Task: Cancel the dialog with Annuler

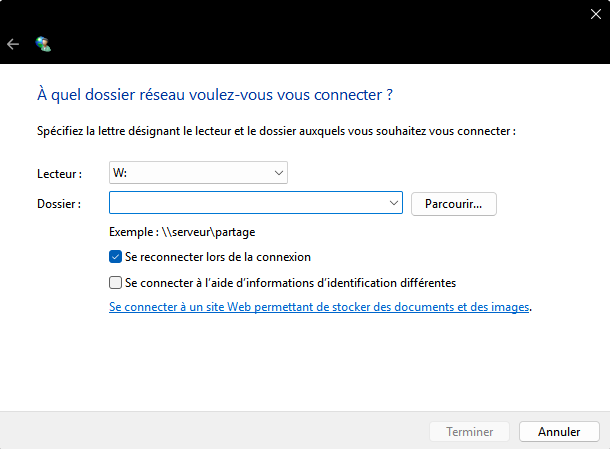Action: (559, 432)
